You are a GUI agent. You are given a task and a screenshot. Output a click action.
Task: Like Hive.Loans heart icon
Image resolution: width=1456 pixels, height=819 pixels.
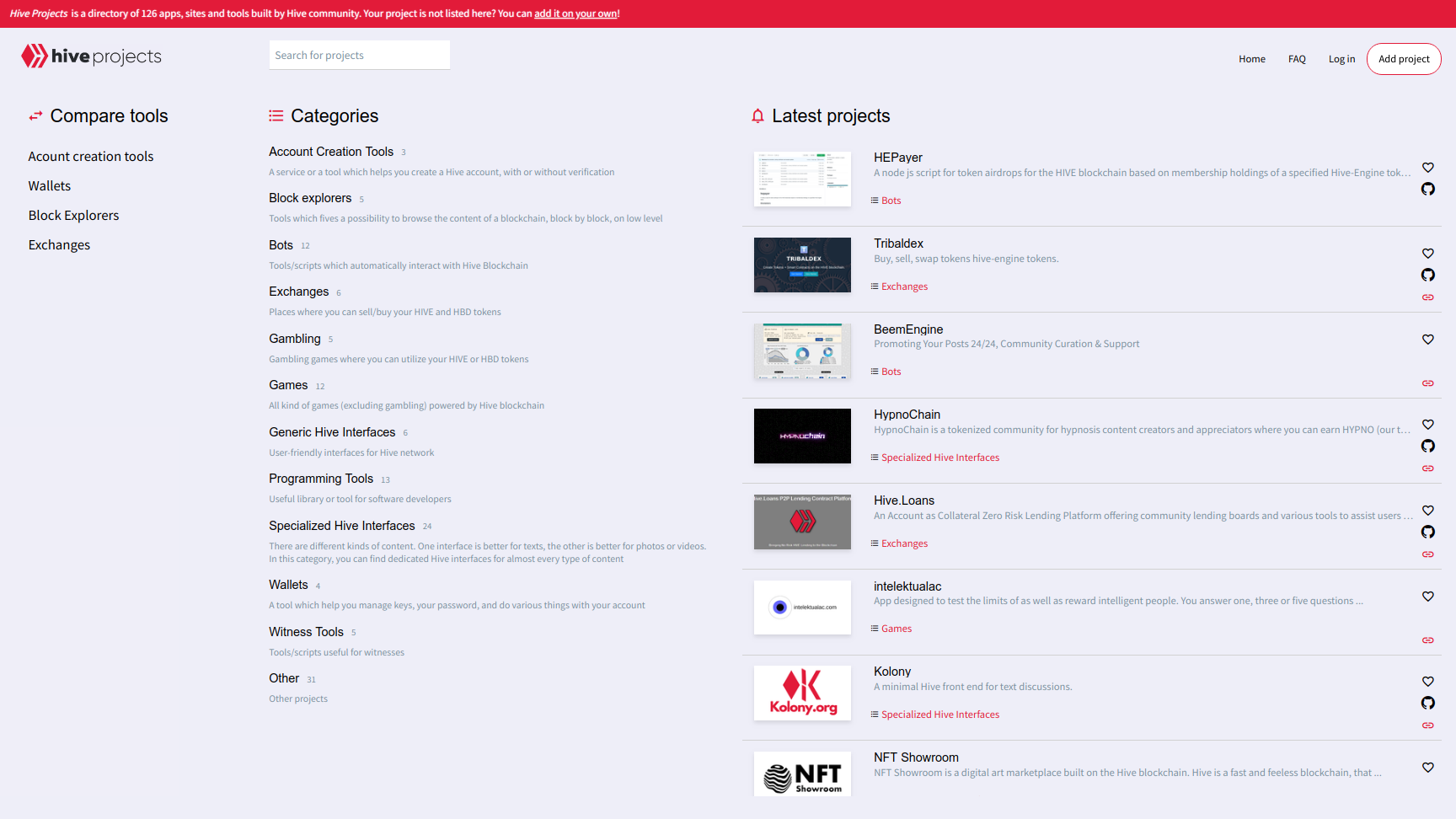(1428, 511)
